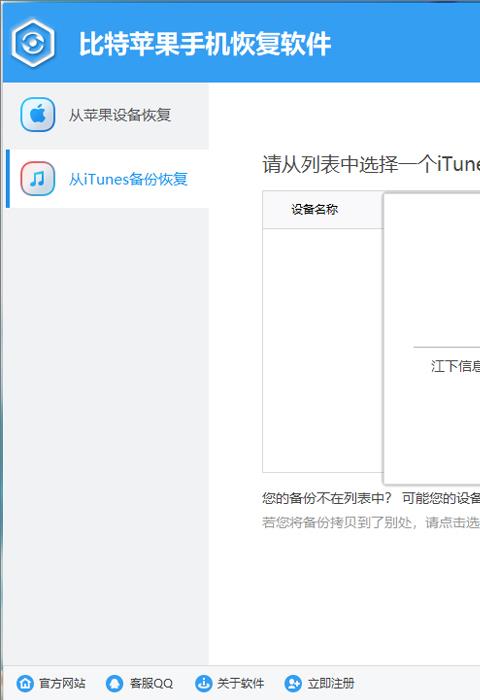Image resolution: width=480 pixels, height=700 pixels.
Task: Click the 请从列表中选择一个iTunes heading
Action: point(371,164)
